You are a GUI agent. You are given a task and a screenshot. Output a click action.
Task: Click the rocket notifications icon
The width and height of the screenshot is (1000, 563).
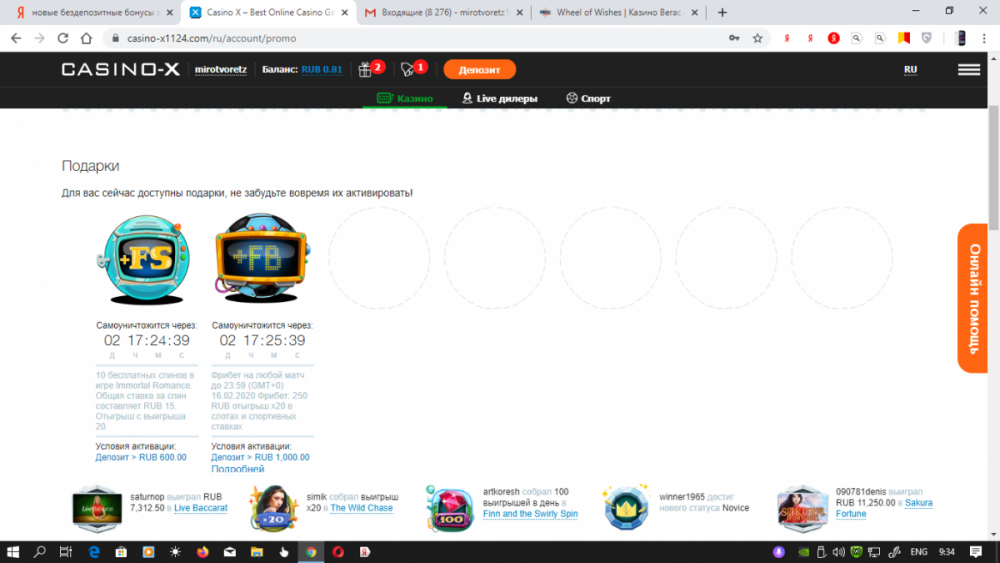[408, 69]
